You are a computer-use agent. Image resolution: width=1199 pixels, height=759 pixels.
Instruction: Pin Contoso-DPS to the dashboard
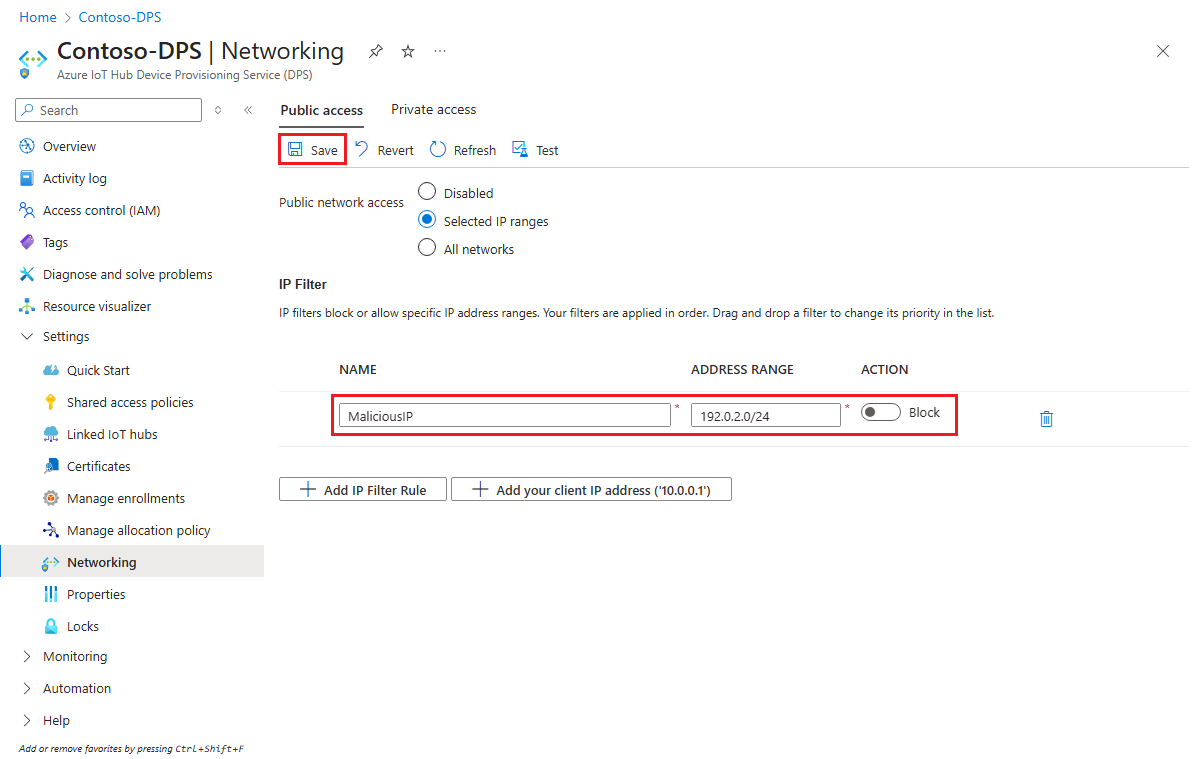[375, 51]
